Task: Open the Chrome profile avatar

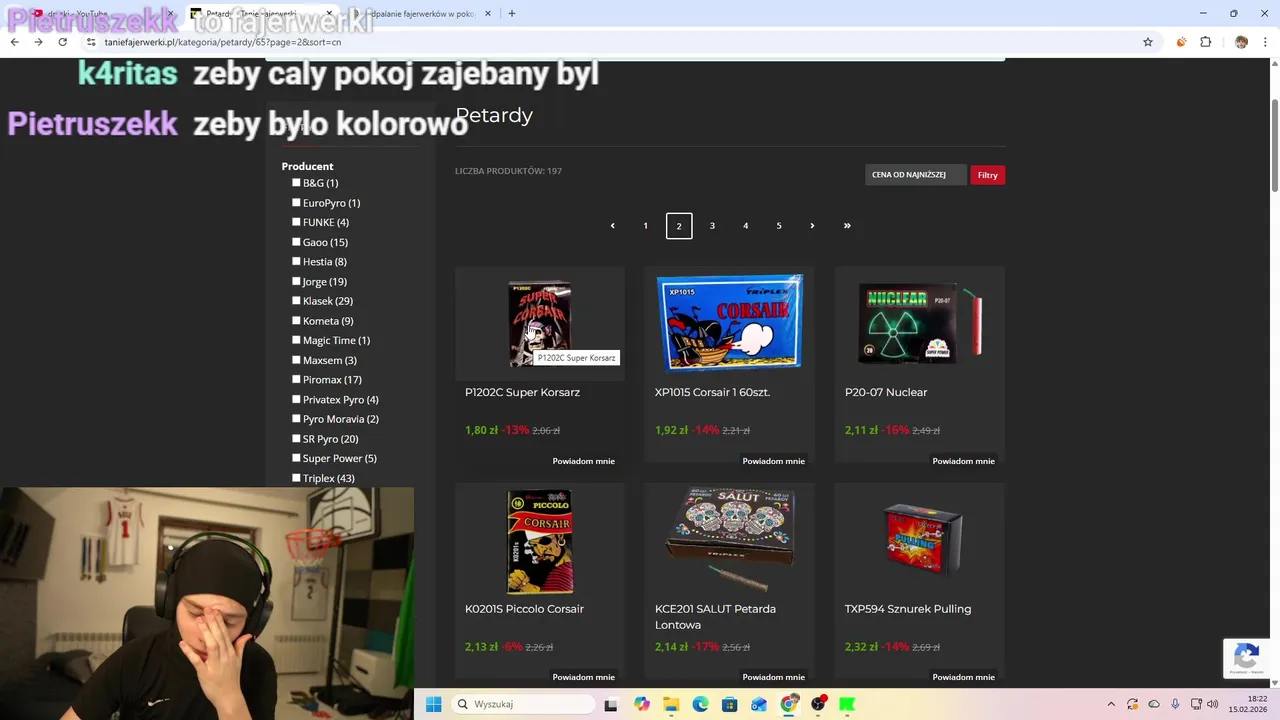Action: coord(1241,42)
